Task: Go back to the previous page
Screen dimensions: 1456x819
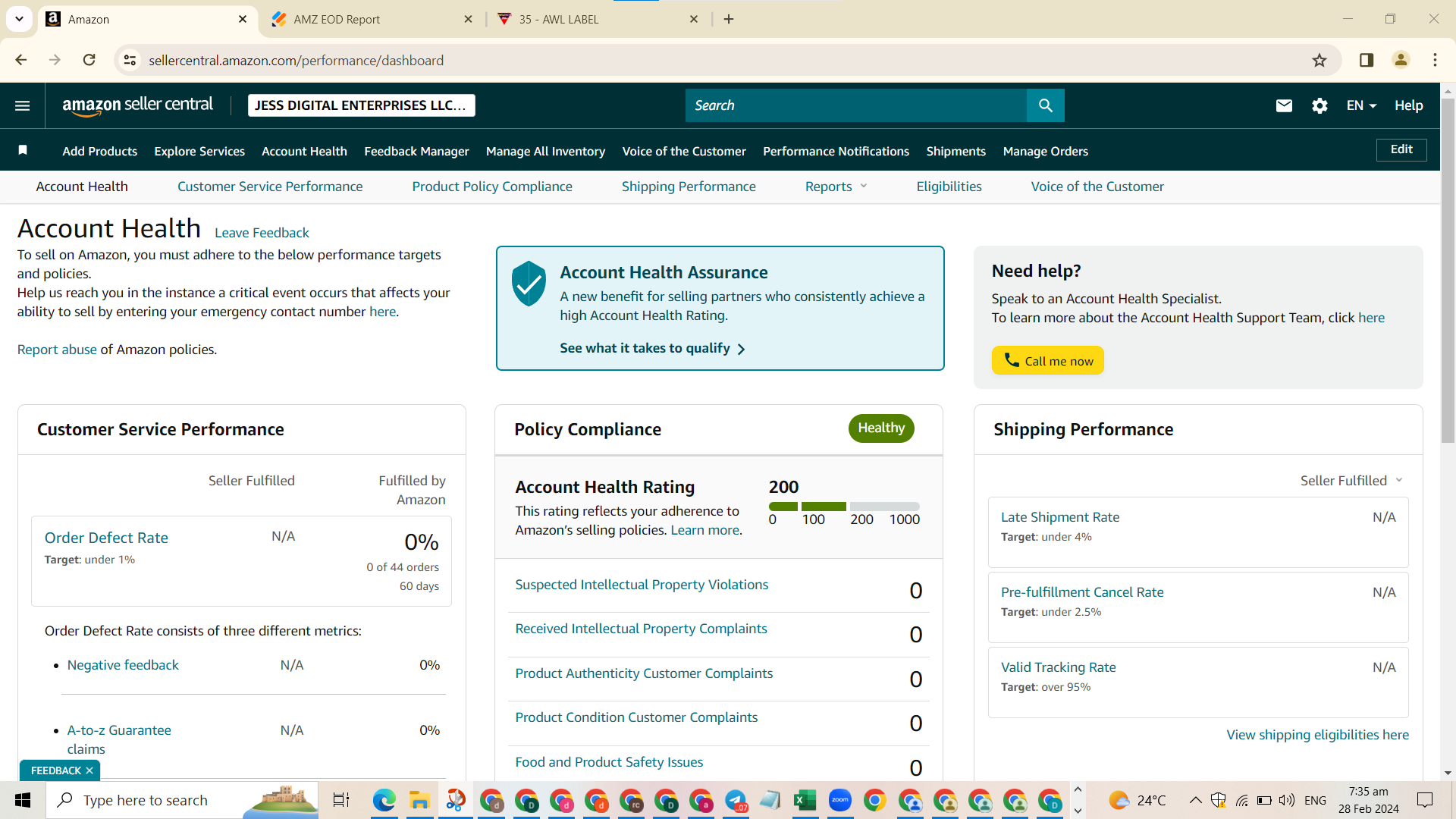Action: pyautogui.click(x=20, y=60)
